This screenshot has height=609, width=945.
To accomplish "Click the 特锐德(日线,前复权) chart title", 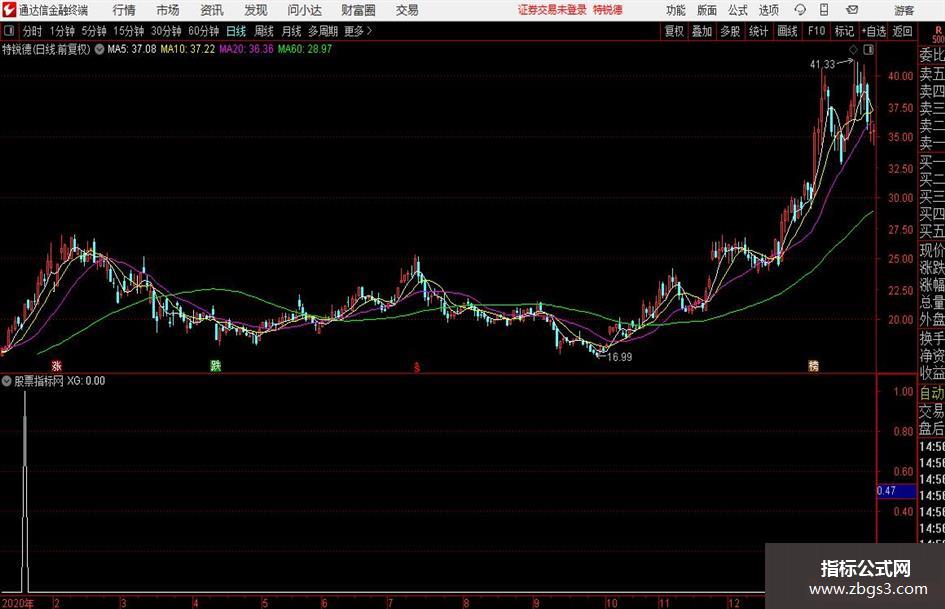I will click(x=46, y=49).
